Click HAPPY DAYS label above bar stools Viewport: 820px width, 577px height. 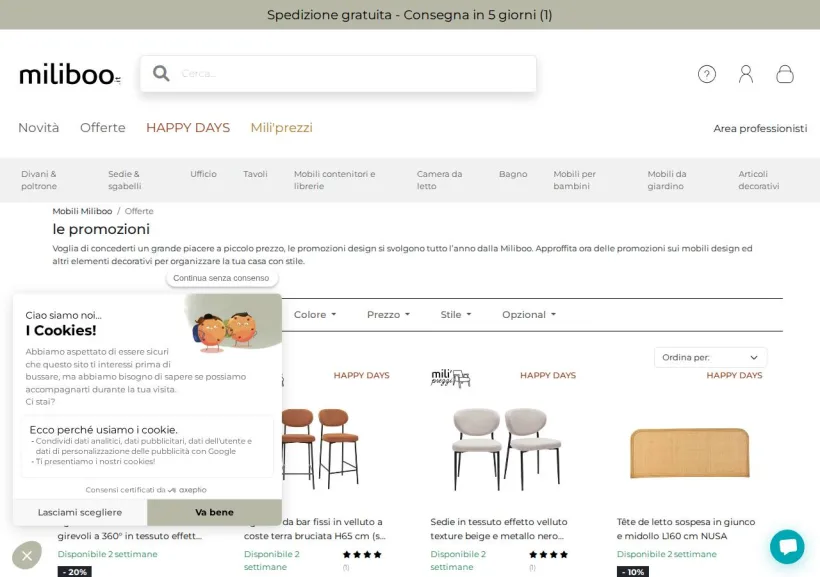coord(361,375)
